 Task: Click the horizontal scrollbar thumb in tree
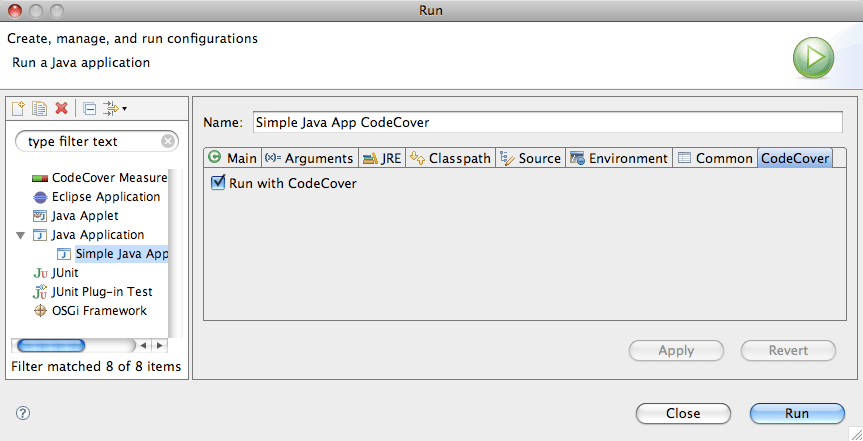pos(51,345)
